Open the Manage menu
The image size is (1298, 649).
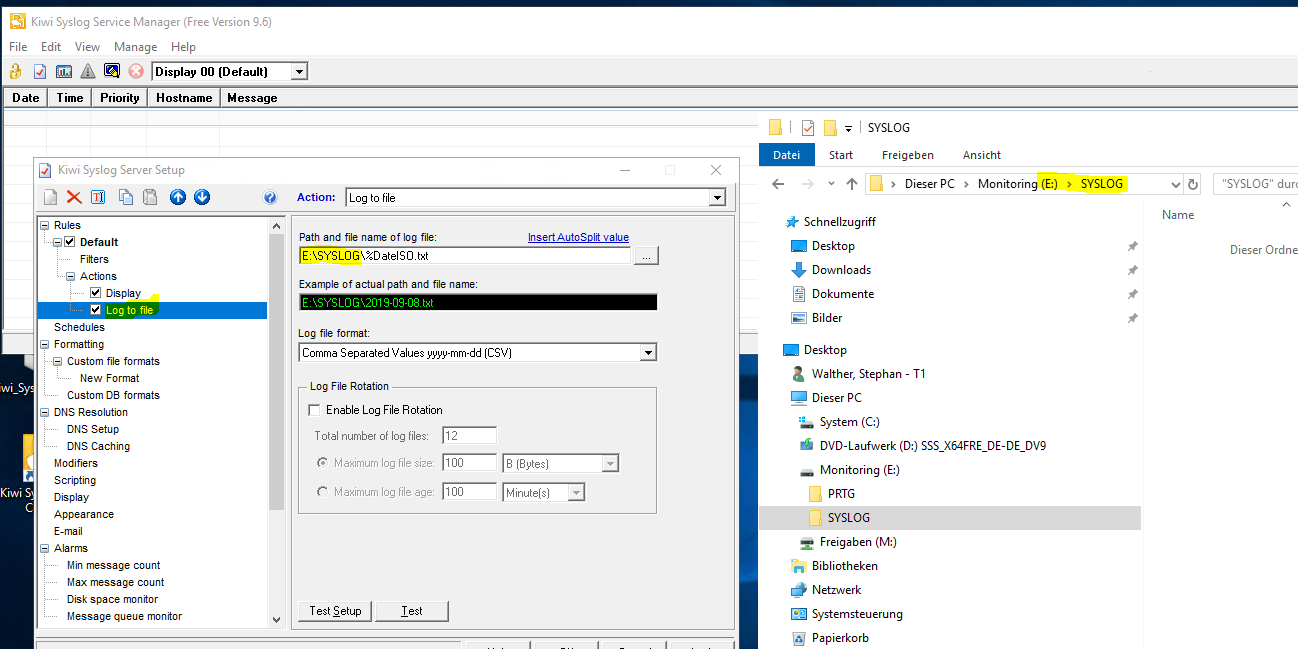click(x=135, y=47)
